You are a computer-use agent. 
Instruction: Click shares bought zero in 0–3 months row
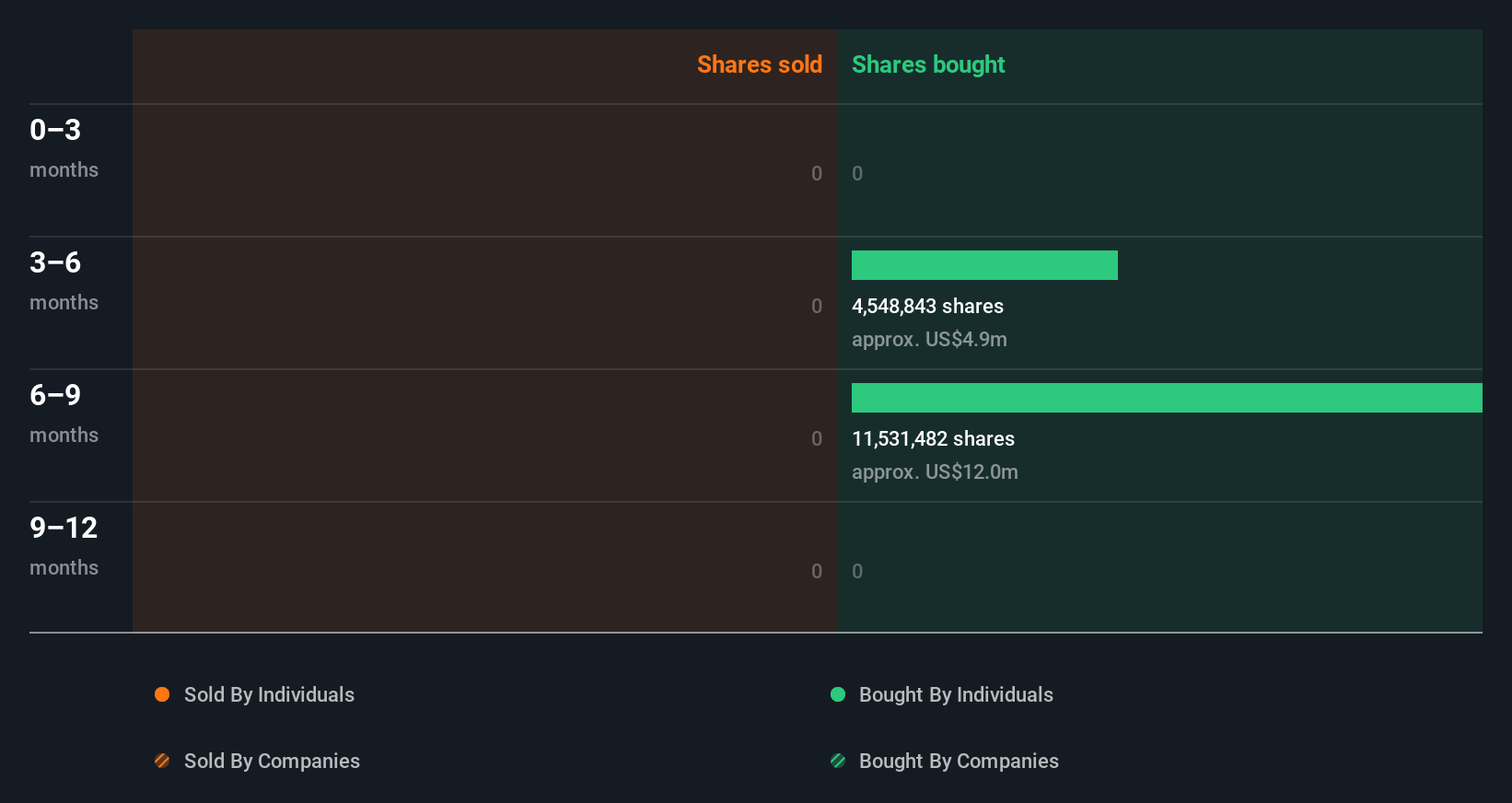[857, 173]
